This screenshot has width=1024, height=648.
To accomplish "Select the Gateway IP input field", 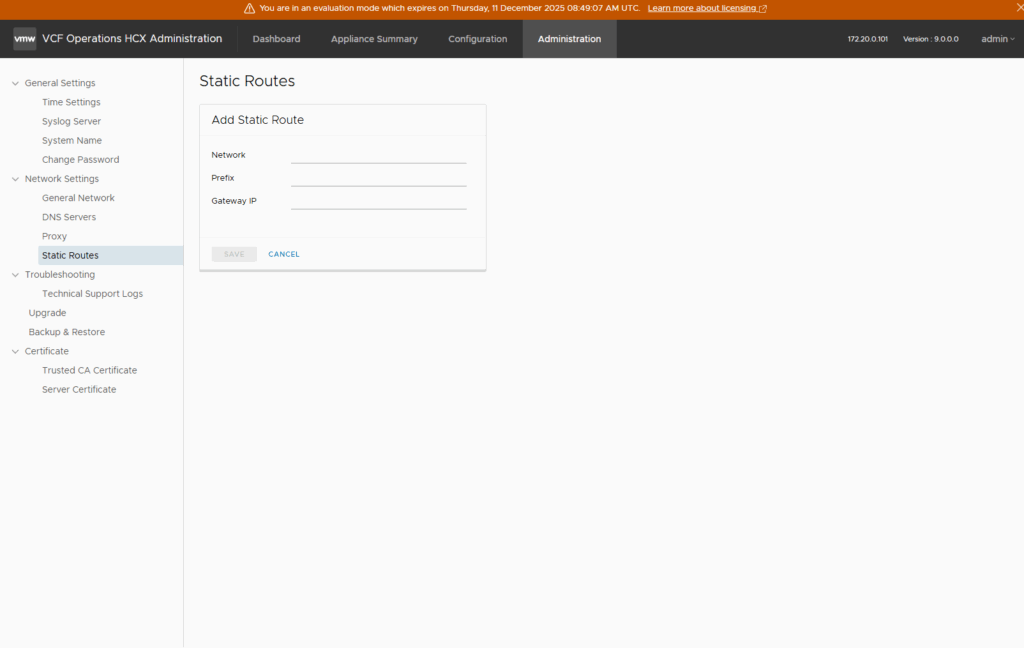I will coord(378,201).
